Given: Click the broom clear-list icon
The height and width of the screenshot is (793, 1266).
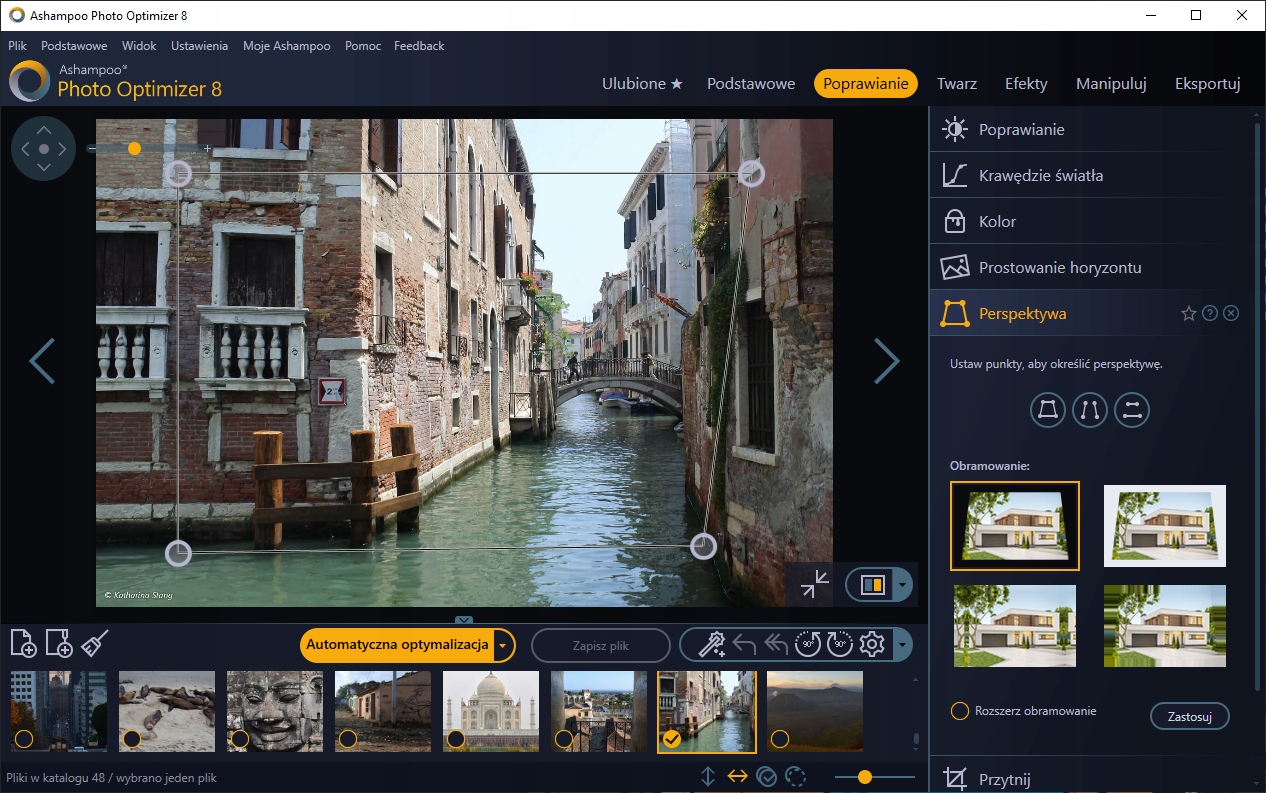Looking at the screenshot, I should tap(95, 643).
